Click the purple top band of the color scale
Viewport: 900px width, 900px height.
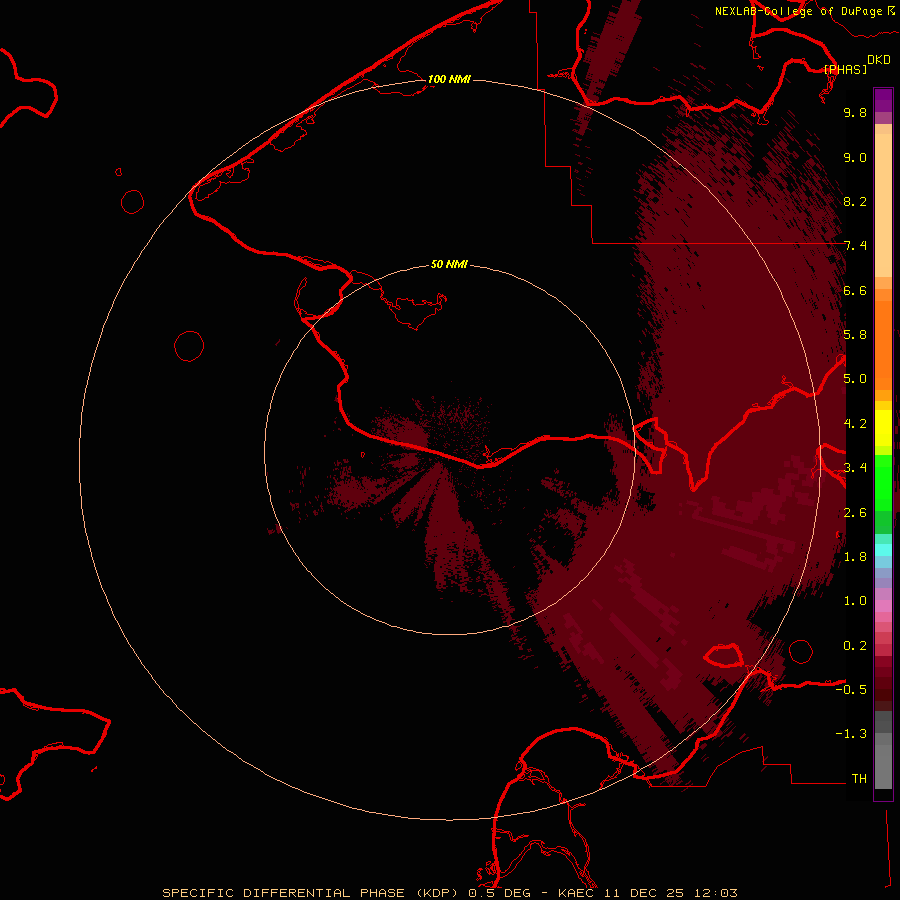click(883, 100)
